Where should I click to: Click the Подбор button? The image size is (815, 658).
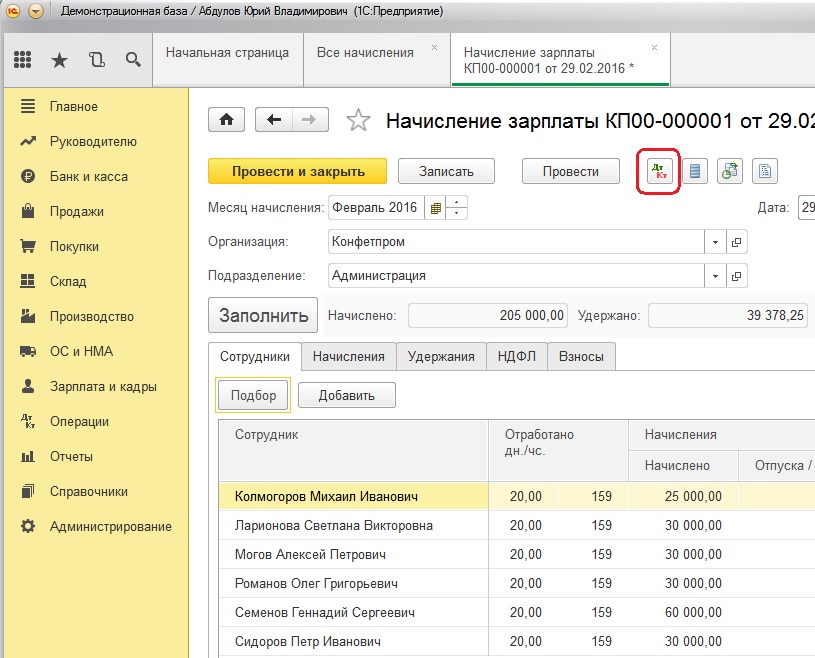pos(253,396)
